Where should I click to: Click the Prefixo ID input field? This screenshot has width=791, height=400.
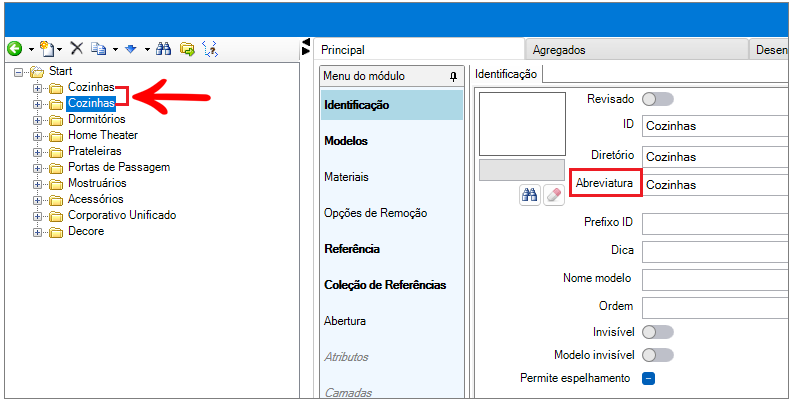(x=715, y=223)
